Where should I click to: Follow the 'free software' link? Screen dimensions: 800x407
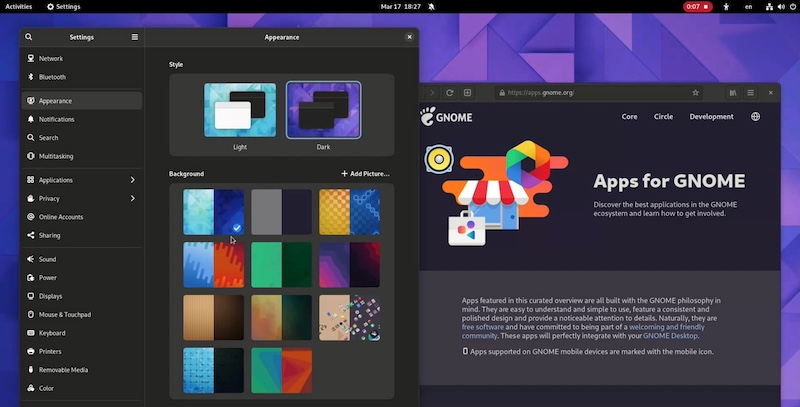483,327
